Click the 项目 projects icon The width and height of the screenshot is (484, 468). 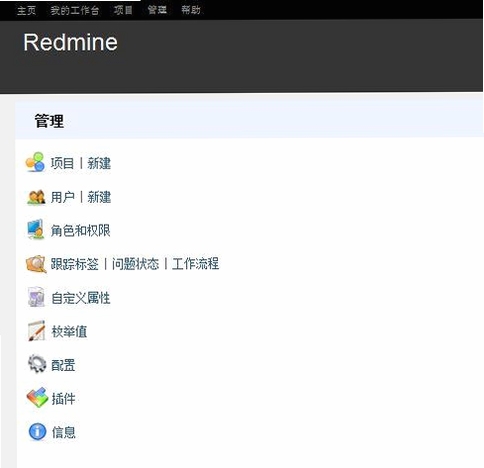35,162
